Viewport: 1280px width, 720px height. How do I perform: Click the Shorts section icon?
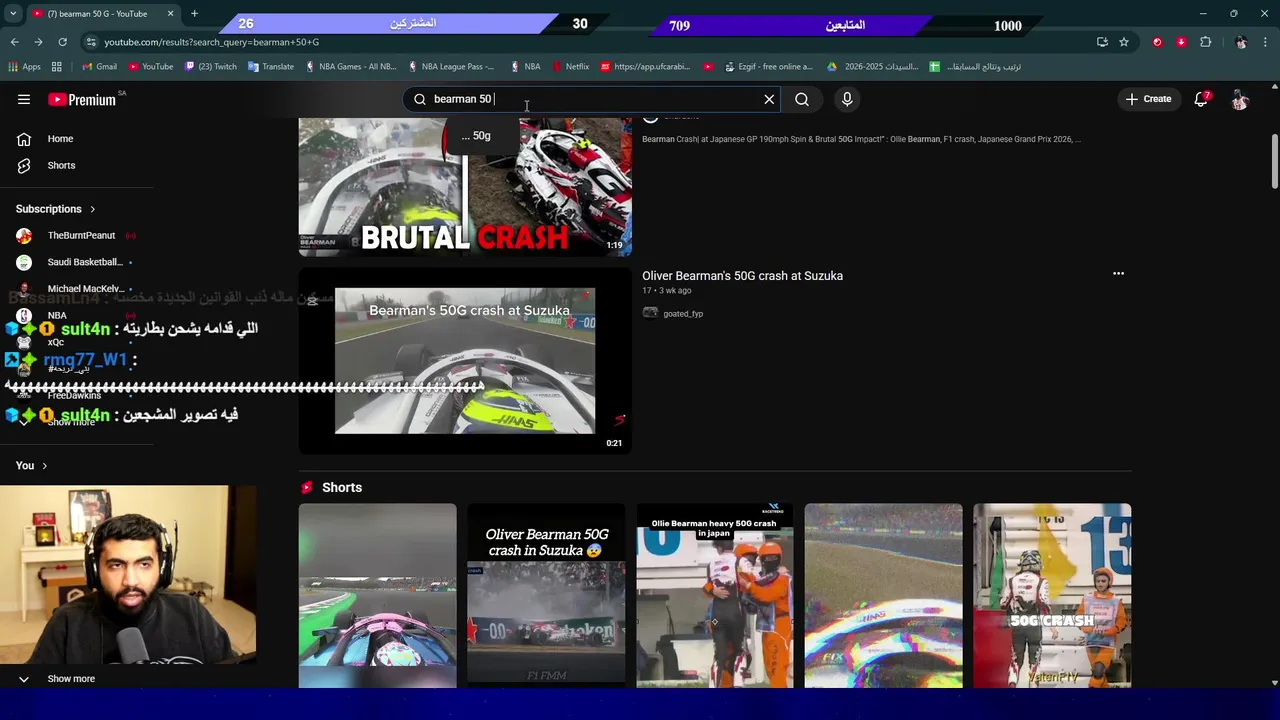click(x=307, y=487)
